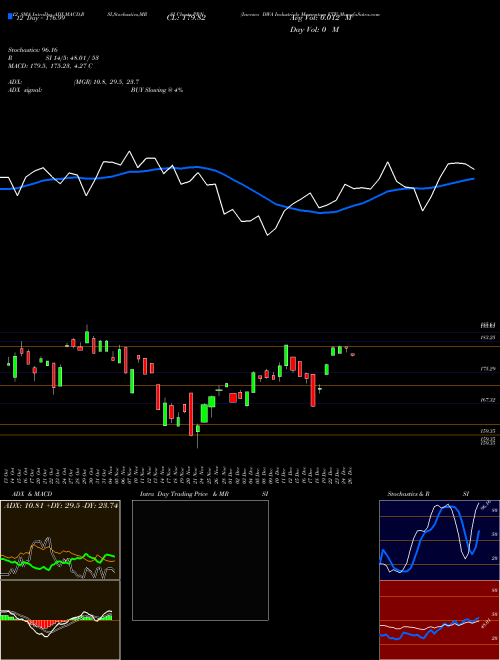500x660 pixels.
Task: Click the 'ADX: 10.81 +DY: 29.5 -DY: 23.74' header
Action: [61, 506]
